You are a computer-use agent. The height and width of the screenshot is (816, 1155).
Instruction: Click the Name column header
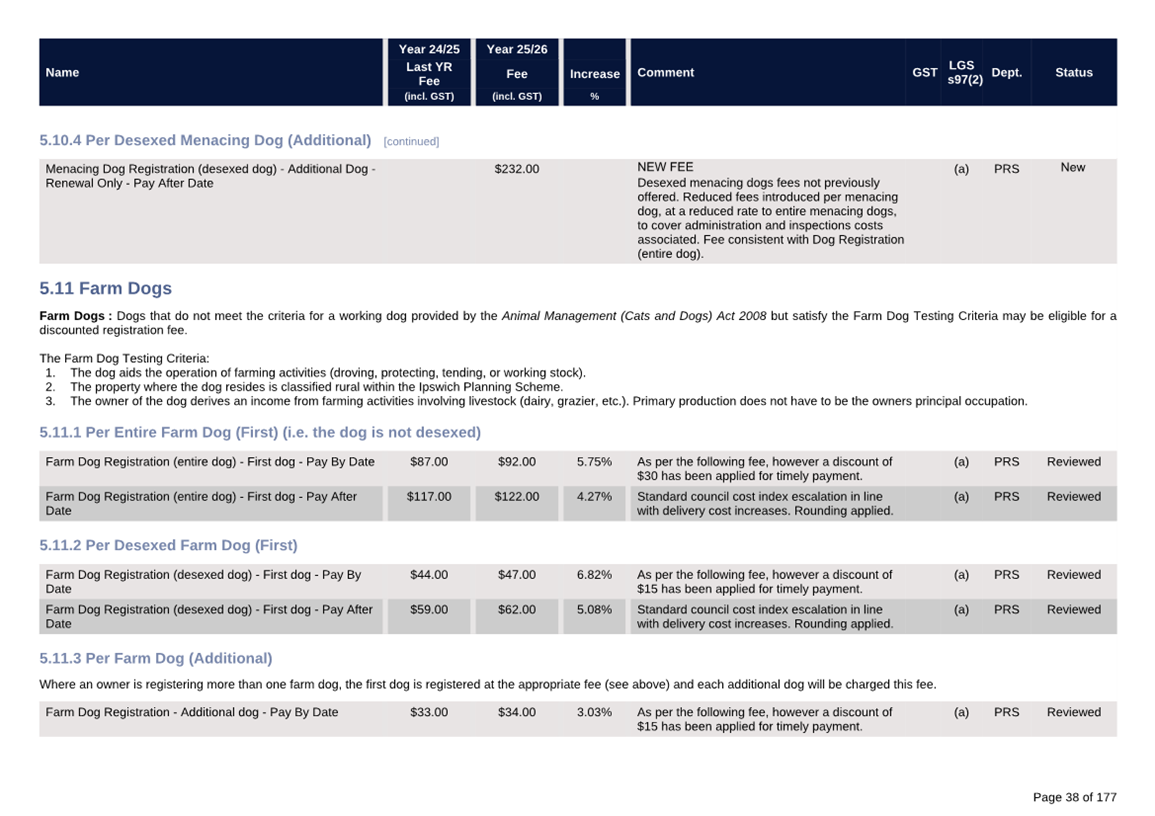tap(62, 72)
